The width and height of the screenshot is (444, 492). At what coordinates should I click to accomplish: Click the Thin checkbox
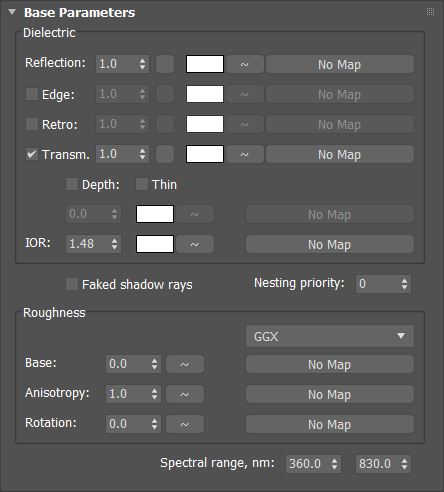(142, 184)
